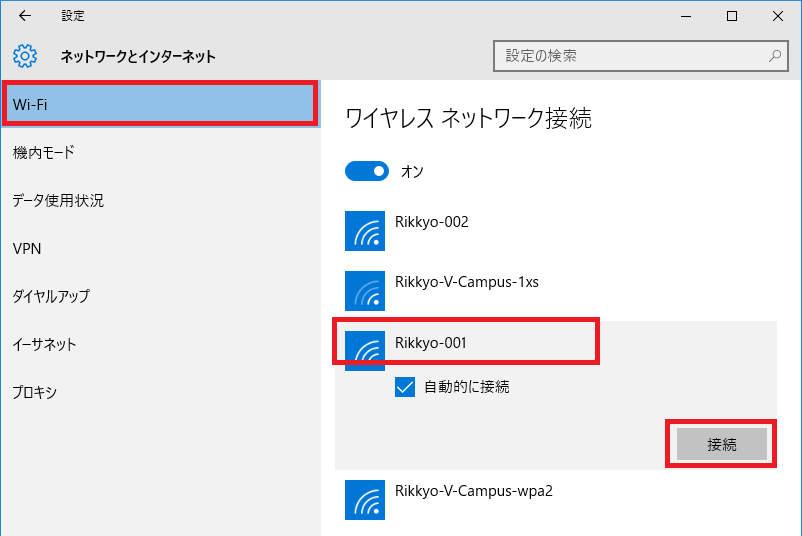Click the back arrow in the title bar
The image size is (802, 536).
(25, 16)
